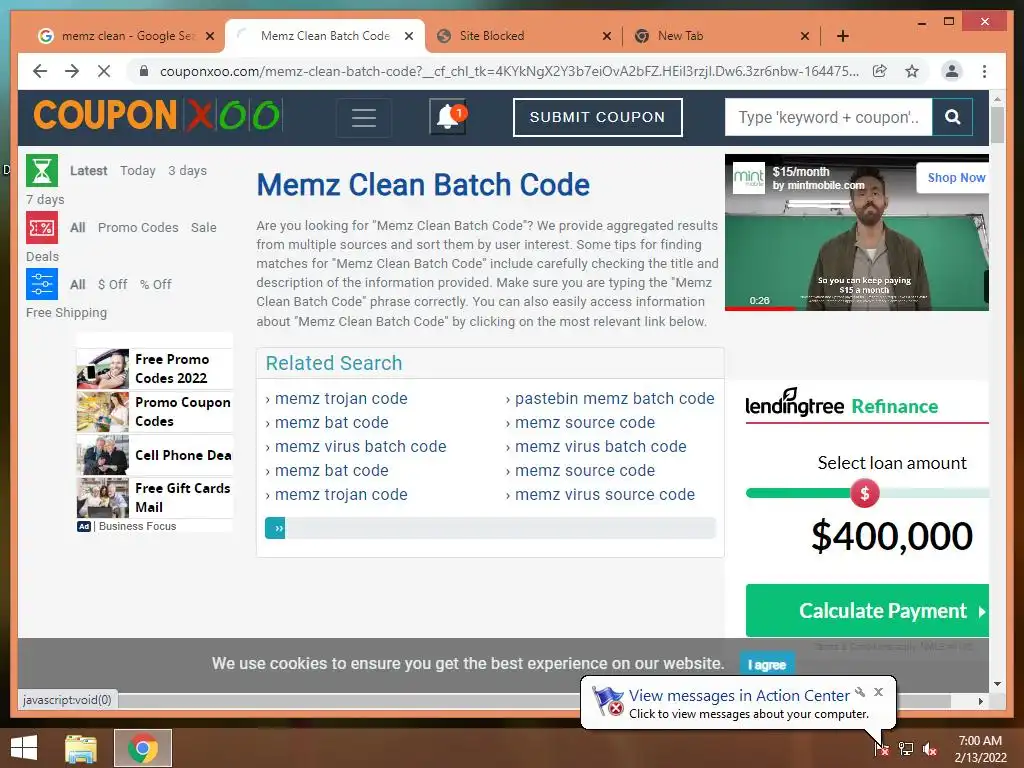
Task: Click the red coupon percent icon
Action: pos(42,227)
